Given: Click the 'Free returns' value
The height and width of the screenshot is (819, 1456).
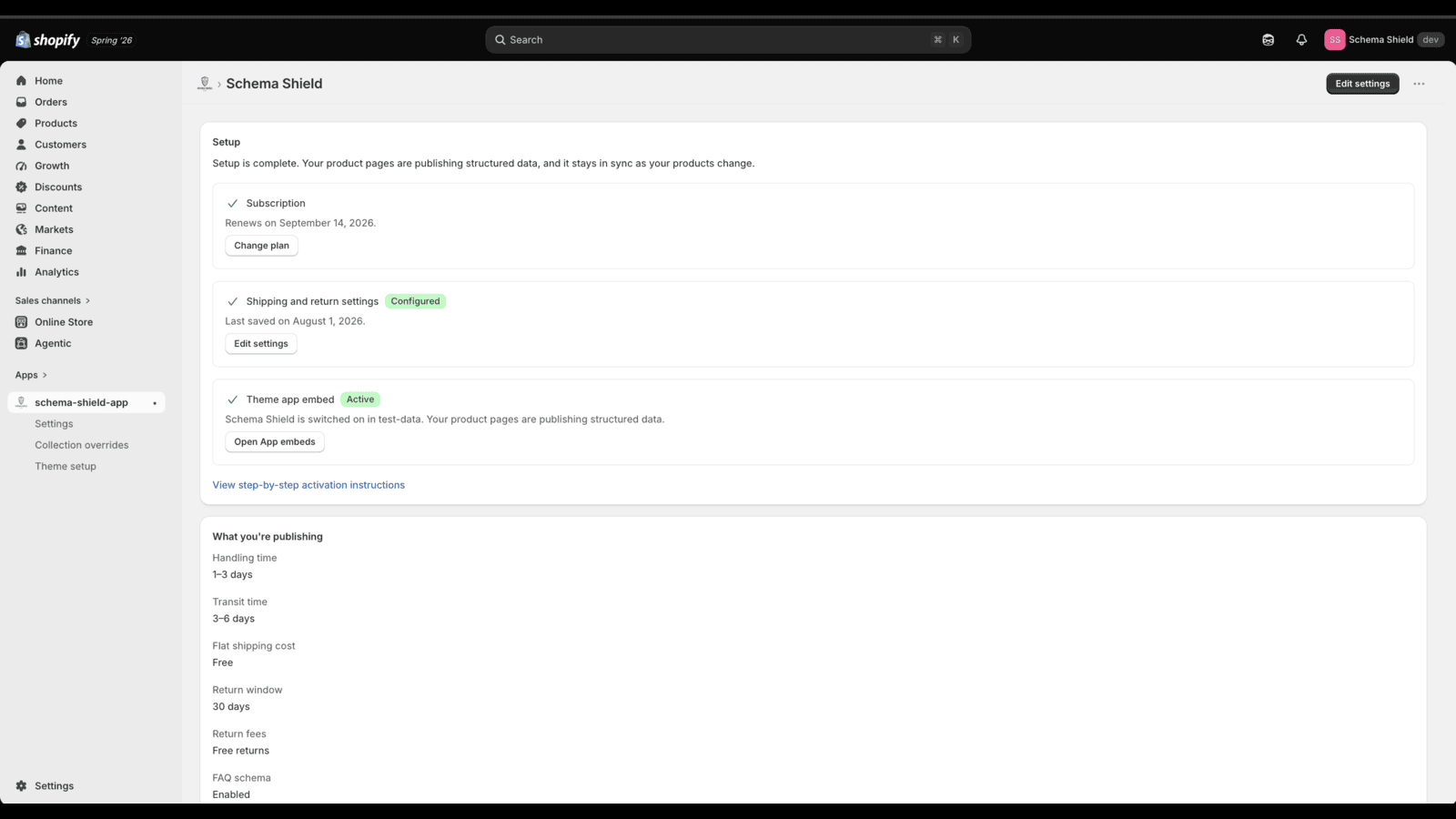Looking at the screenshot, I should coord(240,751).
